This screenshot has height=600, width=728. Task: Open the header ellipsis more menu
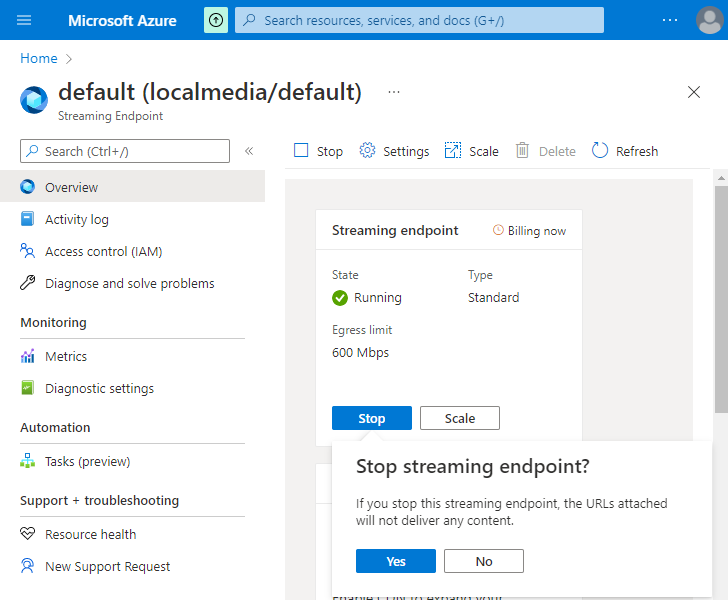coord(670,20)
